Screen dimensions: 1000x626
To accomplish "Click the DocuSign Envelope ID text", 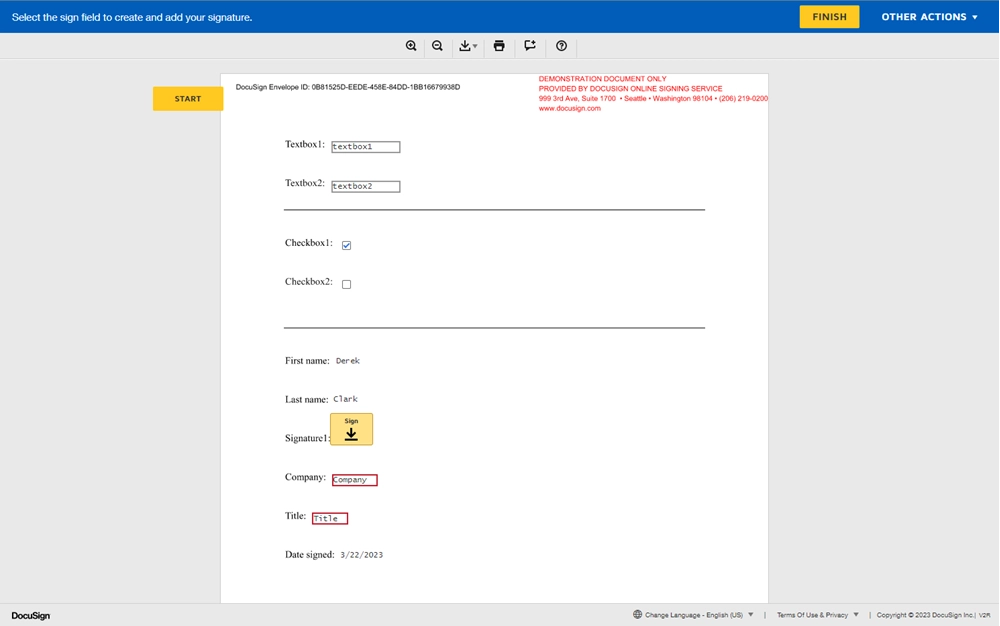I will pyautogui.click(x=348, y=87).
